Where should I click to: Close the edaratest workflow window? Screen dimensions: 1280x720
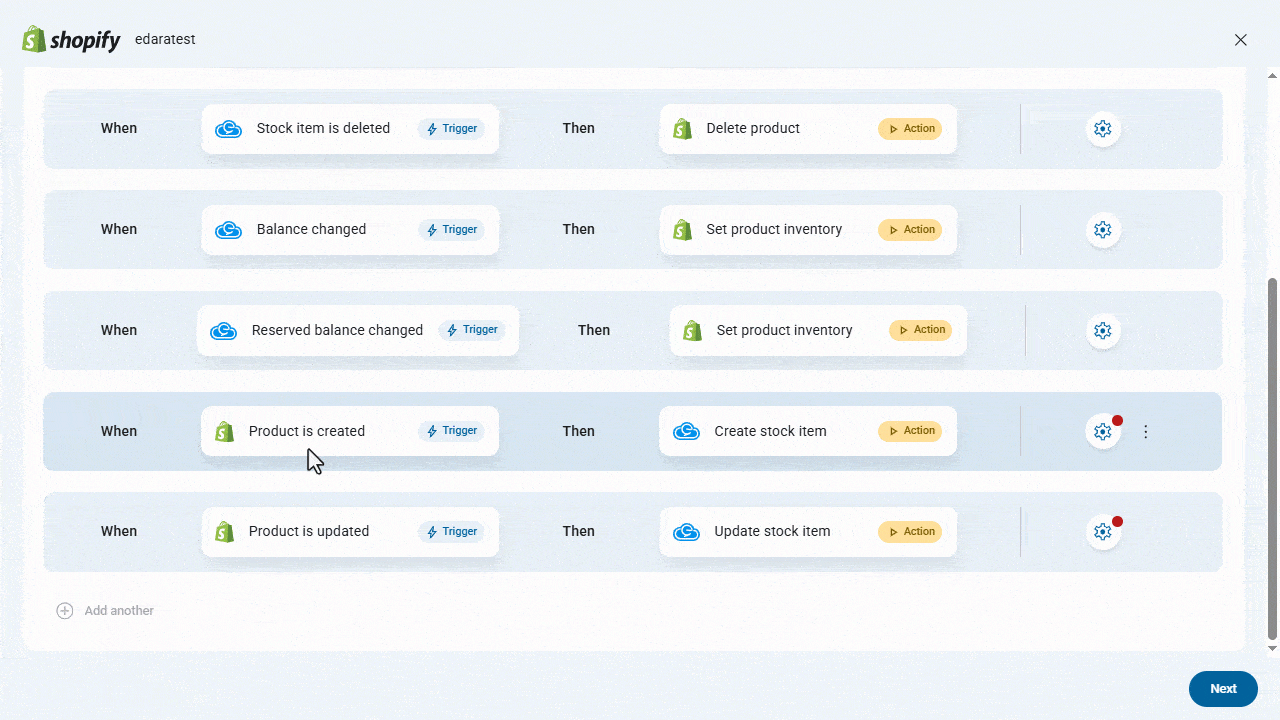(x=1240, y=39)
